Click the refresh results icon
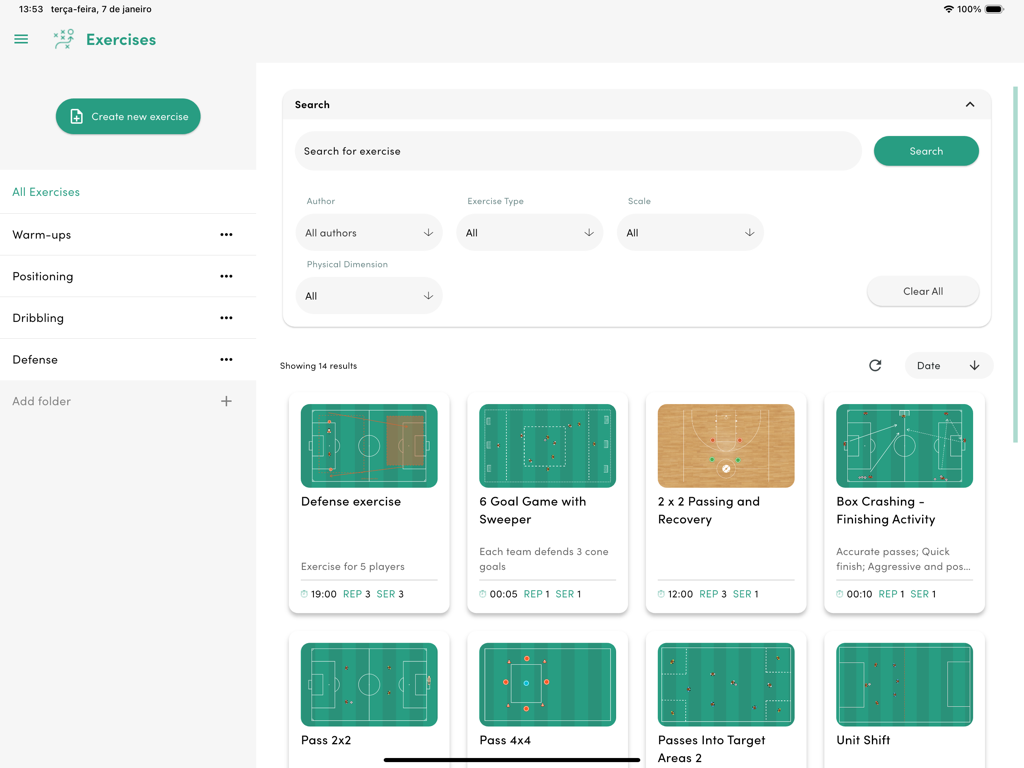 (875, 365)
